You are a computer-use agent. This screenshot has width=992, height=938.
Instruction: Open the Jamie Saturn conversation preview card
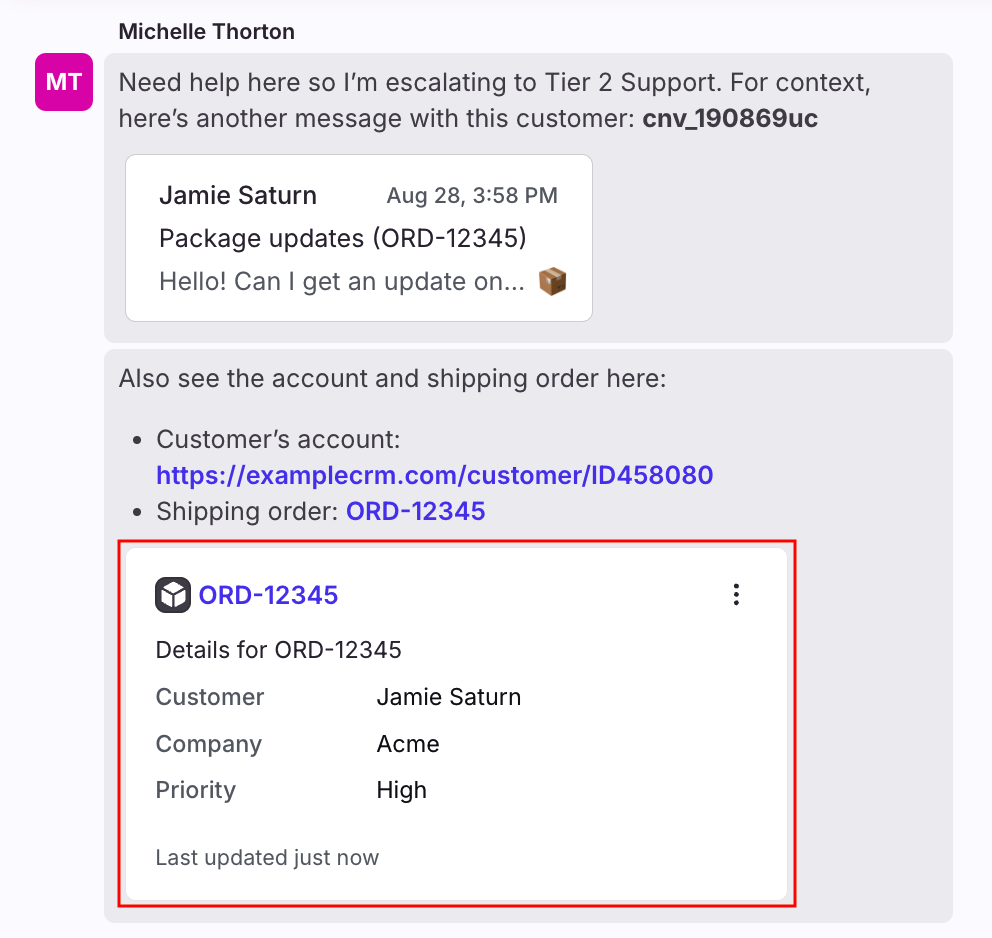pos(359,238)
